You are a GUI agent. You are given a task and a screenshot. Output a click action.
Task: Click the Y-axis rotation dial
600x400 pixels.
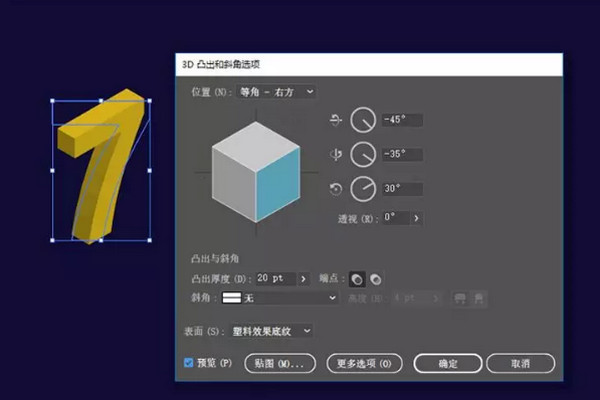(x=364, y=155)
